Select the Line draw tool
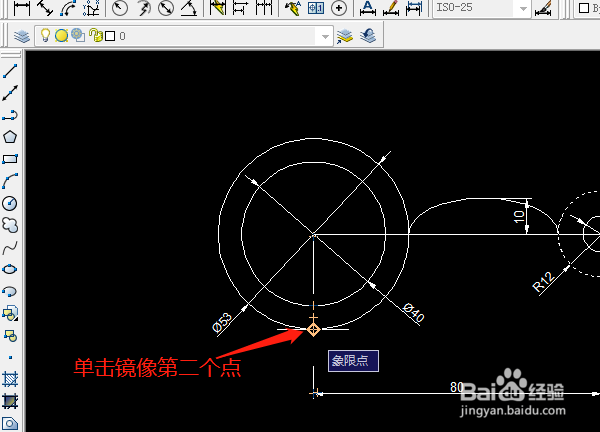This screenshot has height=432, width=600. click(x=10, y=71)
